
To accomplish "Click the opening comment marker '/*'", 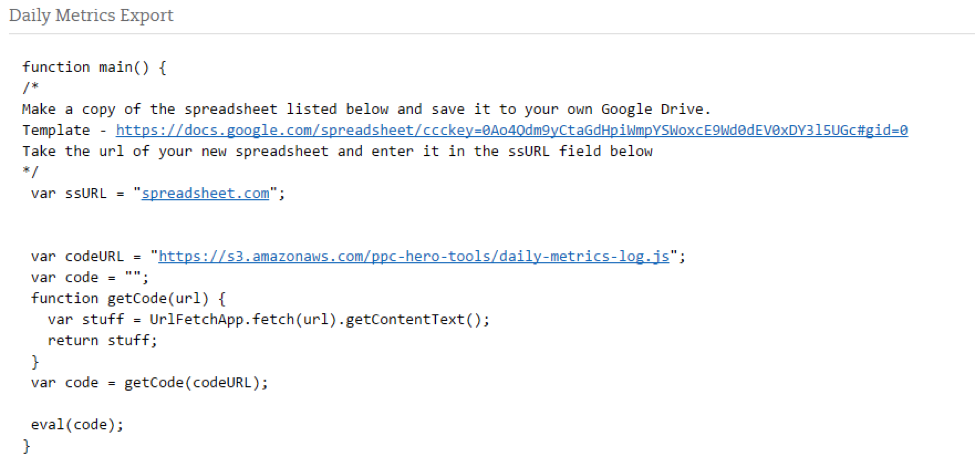I will coord(30,88).
